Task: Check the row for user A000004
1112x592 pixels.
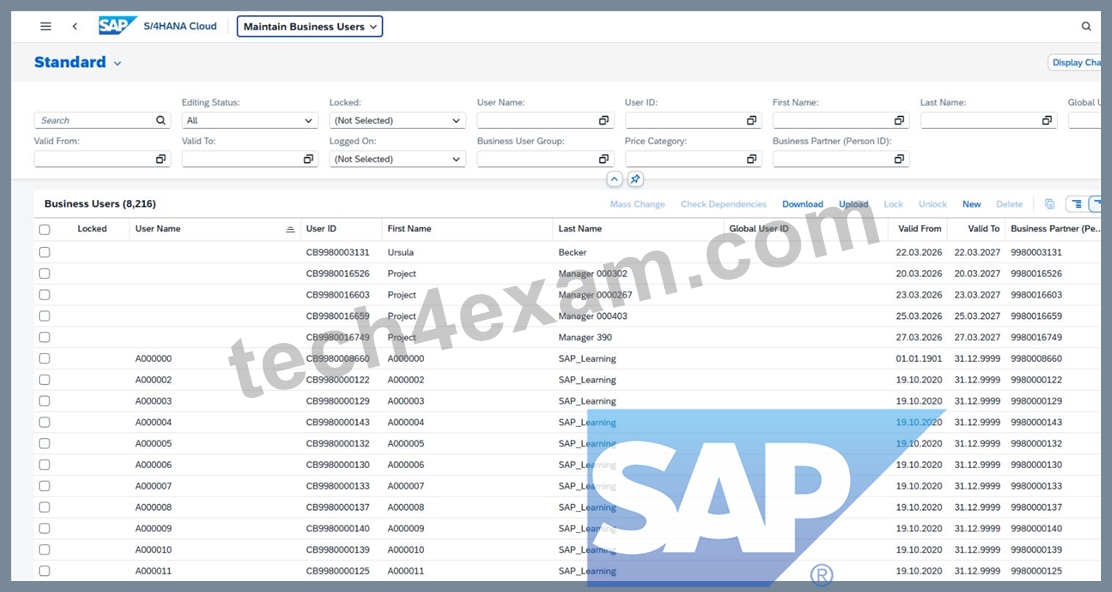Action: point(45,422)
